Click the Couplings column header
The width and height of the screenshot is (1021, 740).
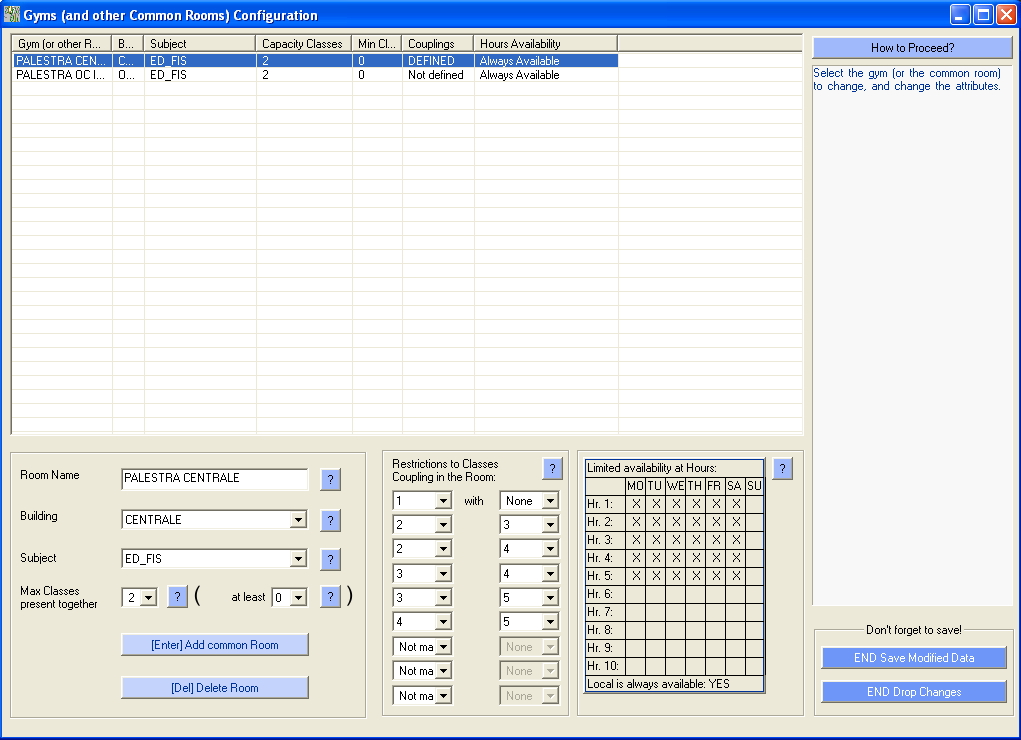coord(438,44)
